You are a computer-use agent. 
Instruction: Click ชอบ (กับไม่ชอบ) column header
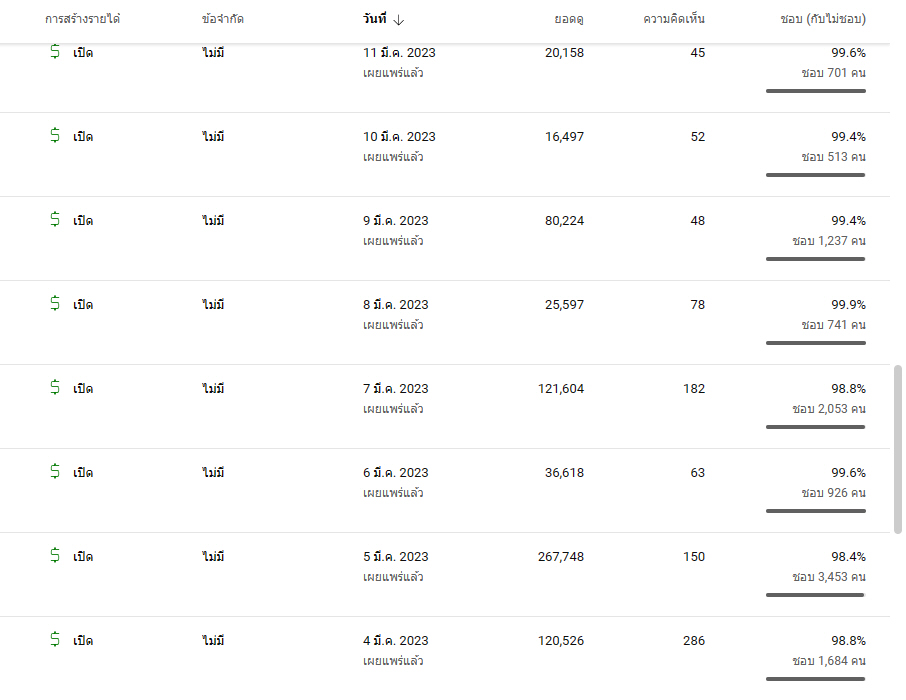pyautogui.click(x=823, y=18)
